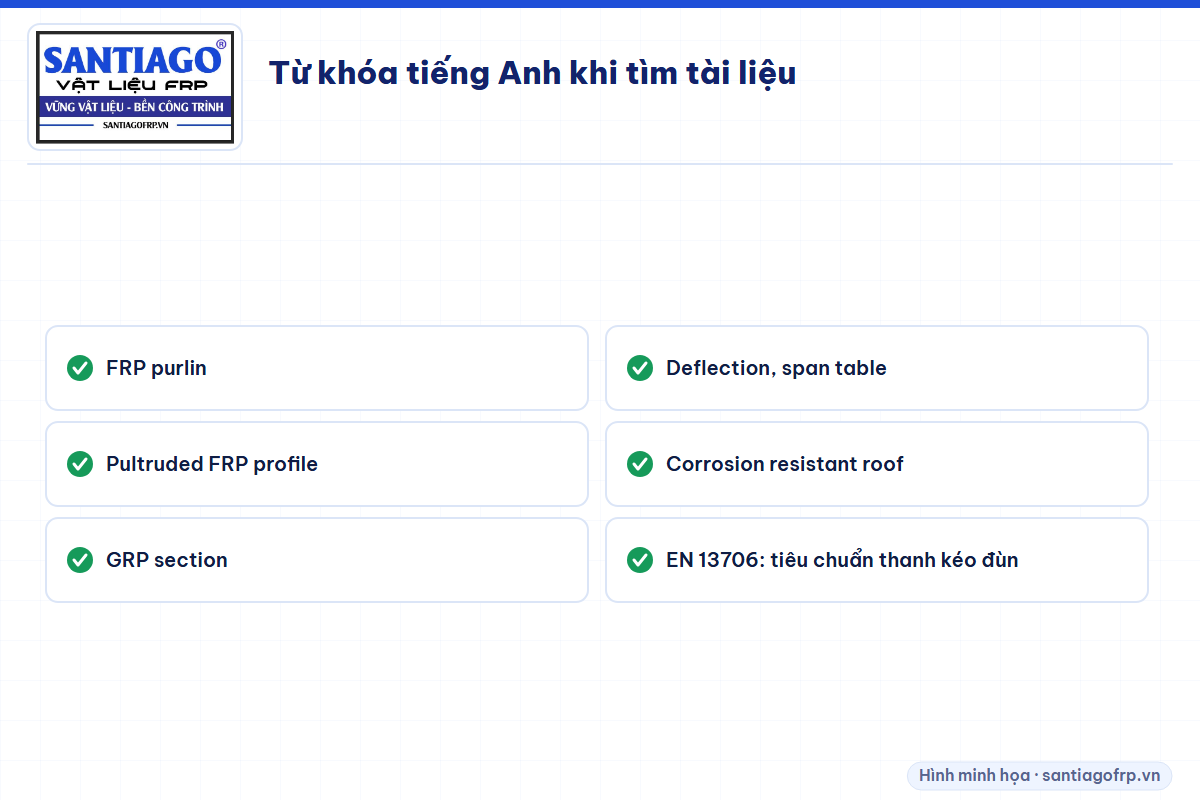The image size is (1200, 800).
Task: Select the 'Corrosion resistant roof' text
Action: (x=785, y=464)
